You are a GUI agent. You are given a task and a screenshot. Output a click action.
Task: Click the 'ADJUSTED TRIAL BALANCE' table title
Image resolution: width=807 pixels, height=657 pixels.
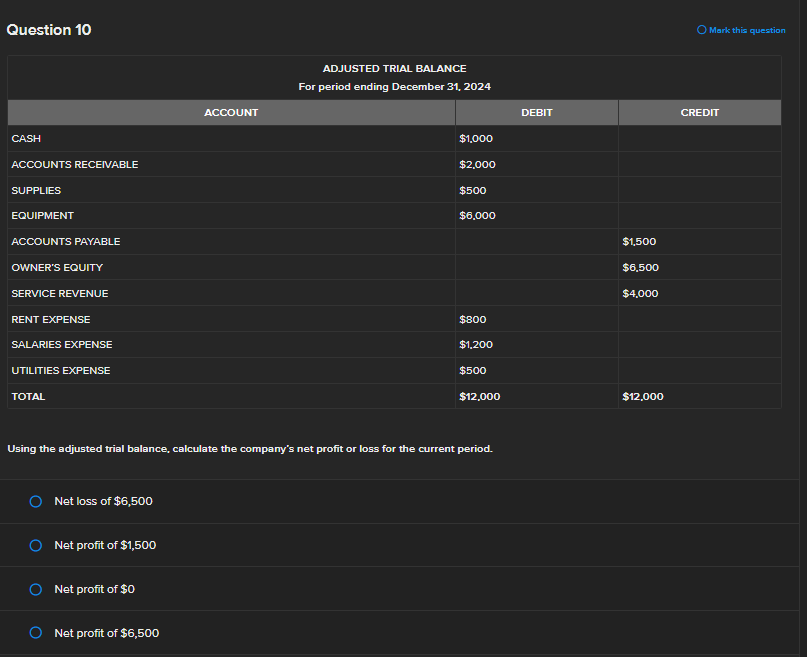pos(394,68)
